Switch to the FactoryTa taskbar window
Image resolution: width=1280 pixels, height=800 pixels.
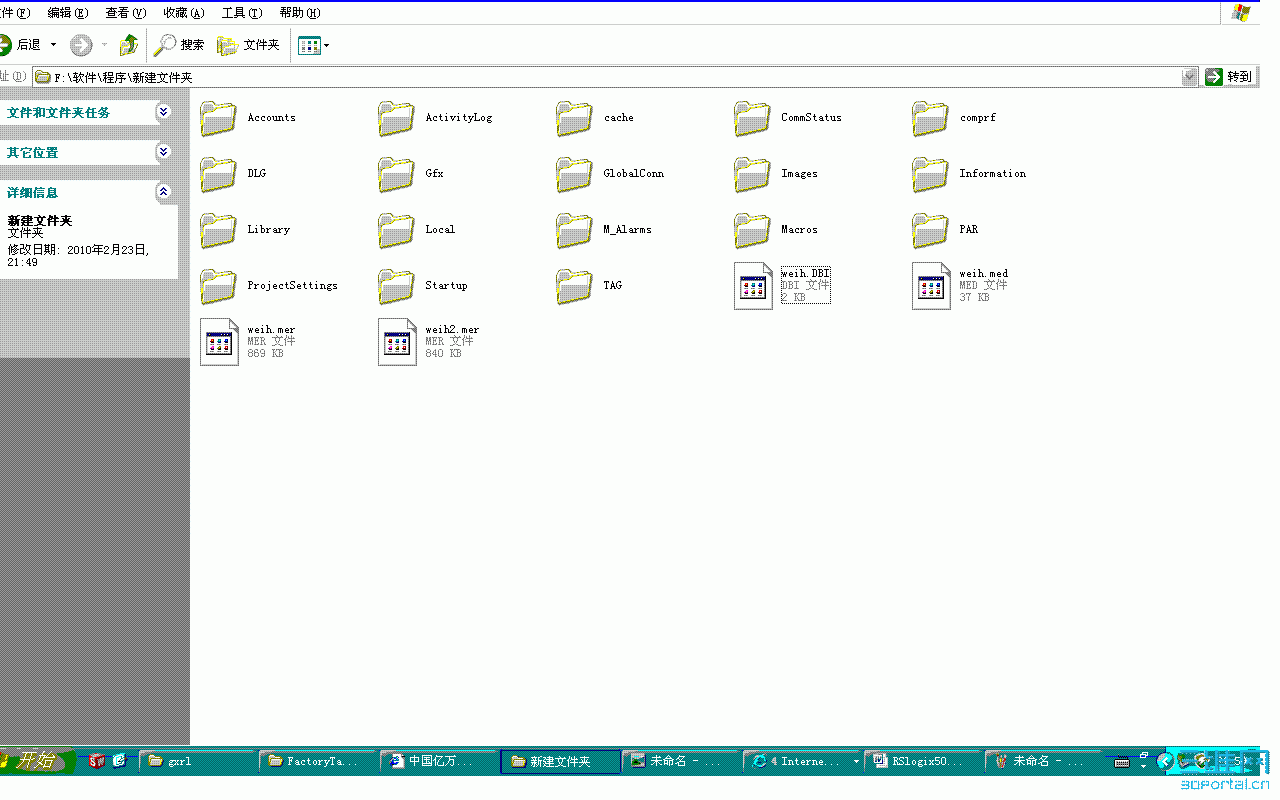coord(319,761)
